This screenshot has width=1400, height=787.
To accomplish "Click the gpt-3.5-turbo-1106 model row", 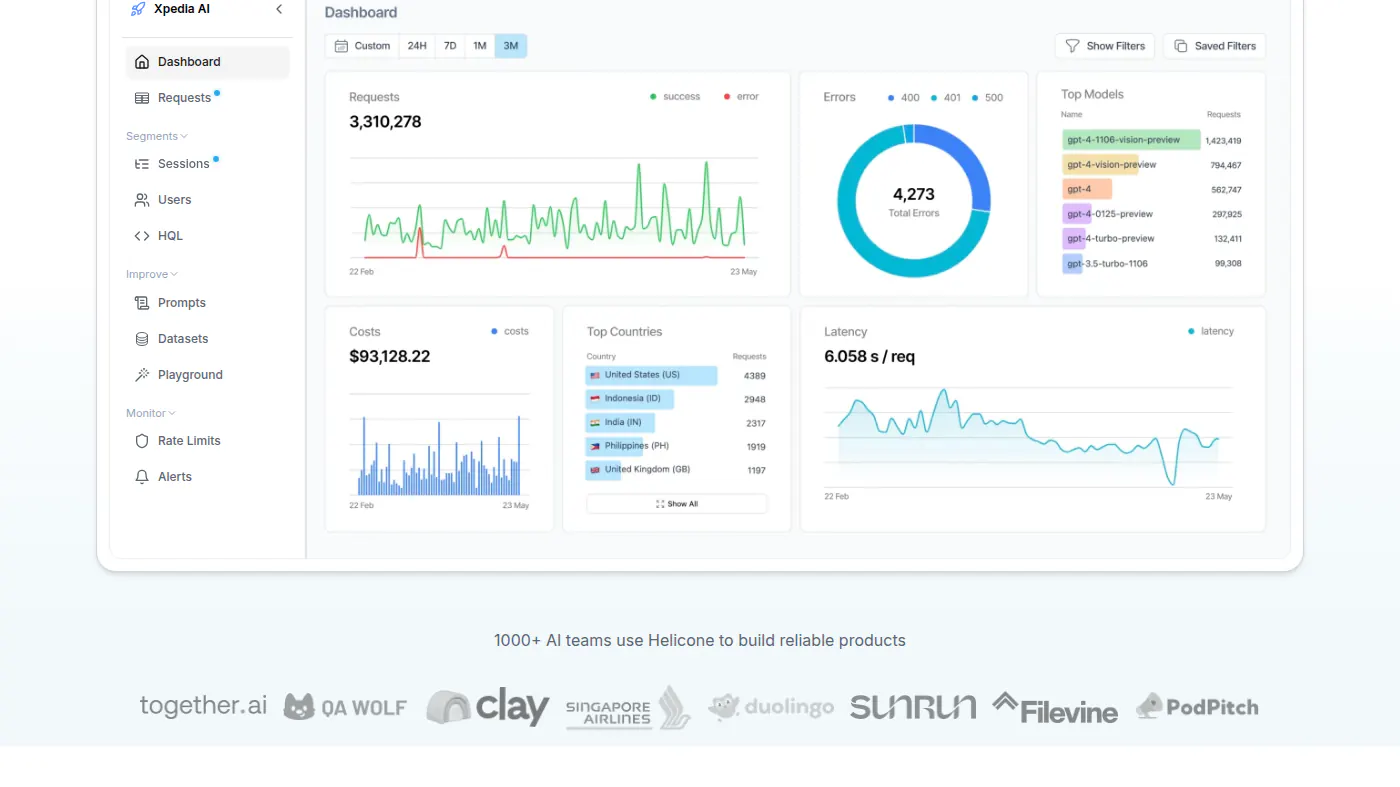I will (x=1152, y=264).
